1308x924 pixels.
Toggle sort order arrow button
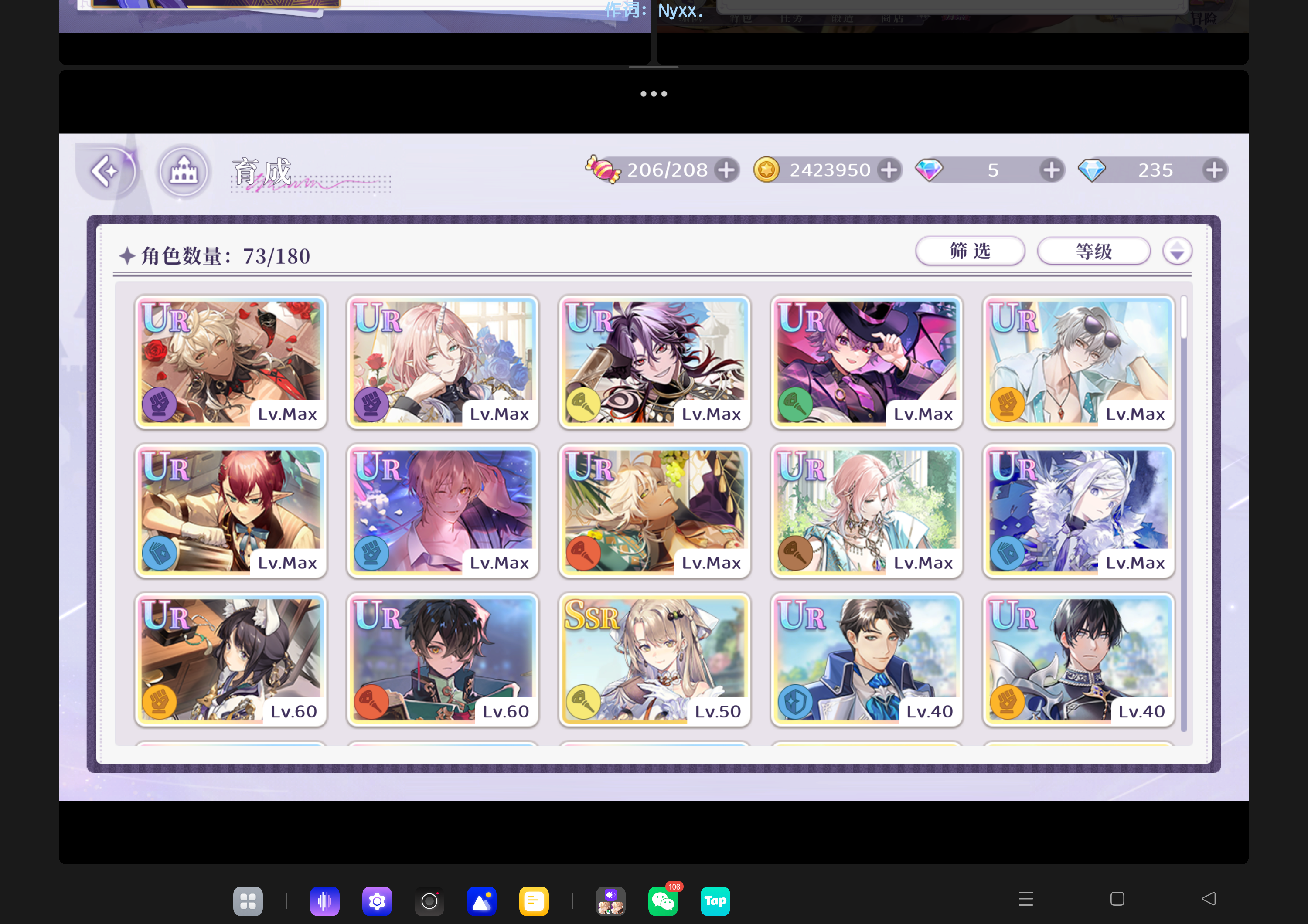(1177, 251)
